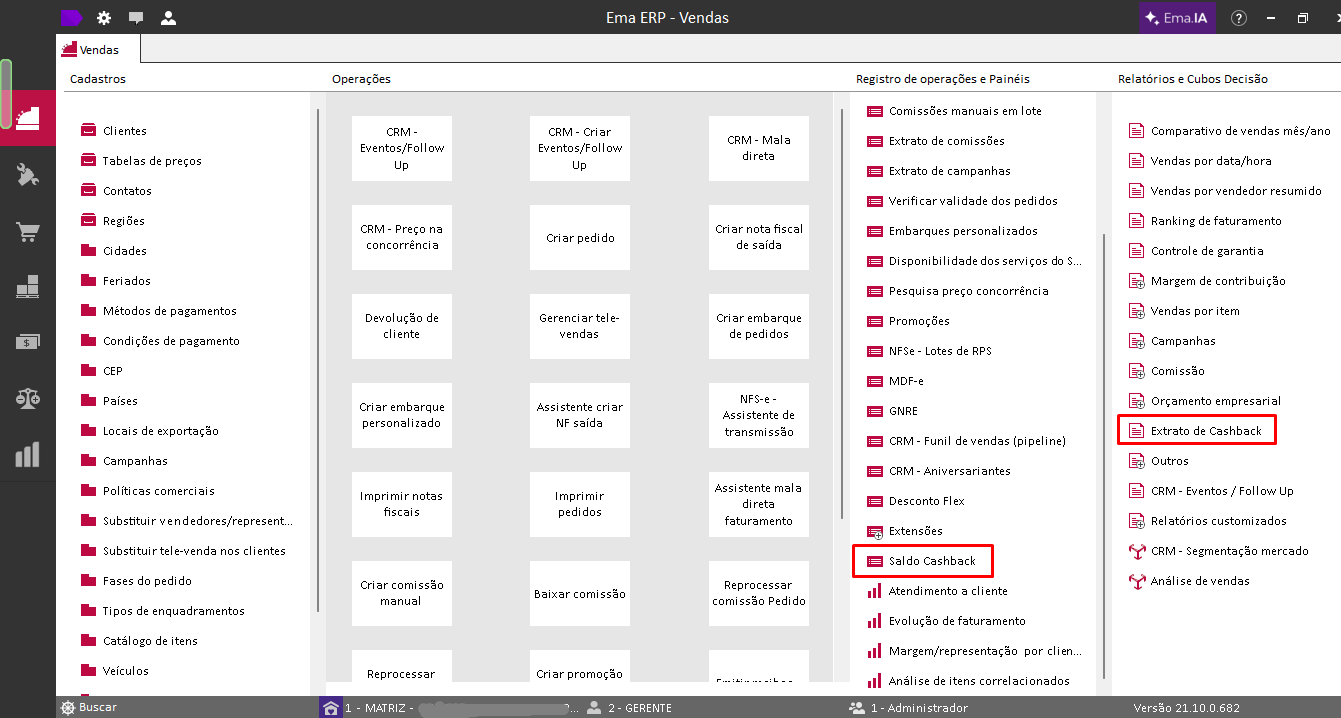The width and height of the screenshot is (1341, 718).
Task: Click the Imprimir pedidos tile
Action: (580, 504)
